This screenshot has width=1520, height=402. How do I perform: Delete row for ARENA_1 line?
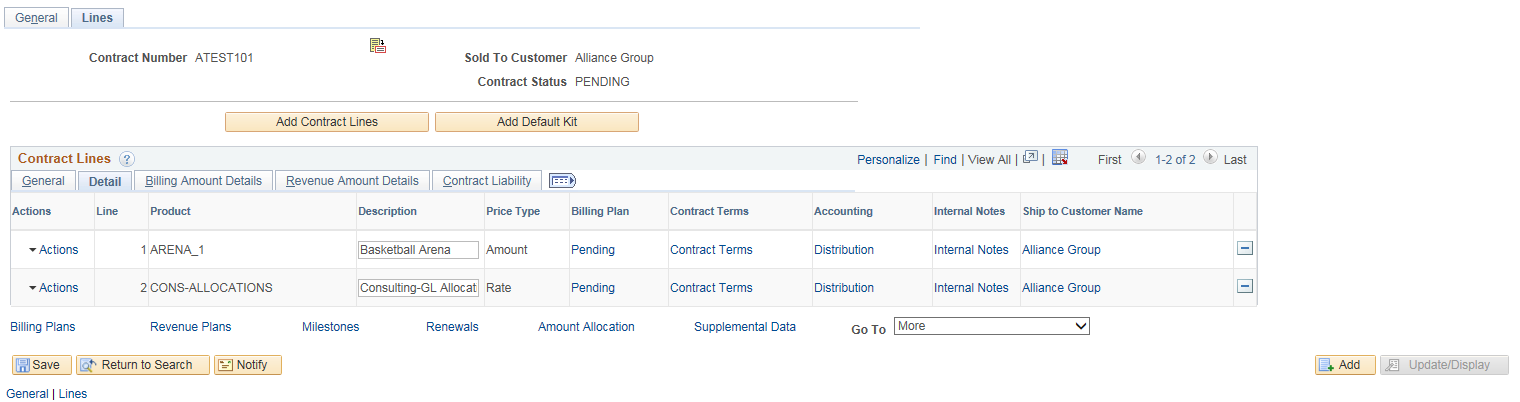pos(1245,249)
